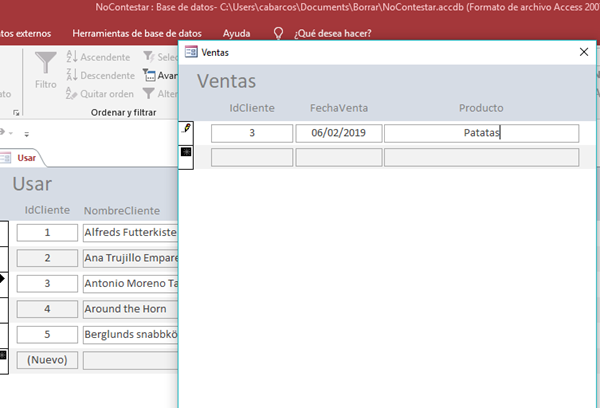Sort records with the Descendente button
Screen dimensions: 600x408
click(x=100, y=75)
